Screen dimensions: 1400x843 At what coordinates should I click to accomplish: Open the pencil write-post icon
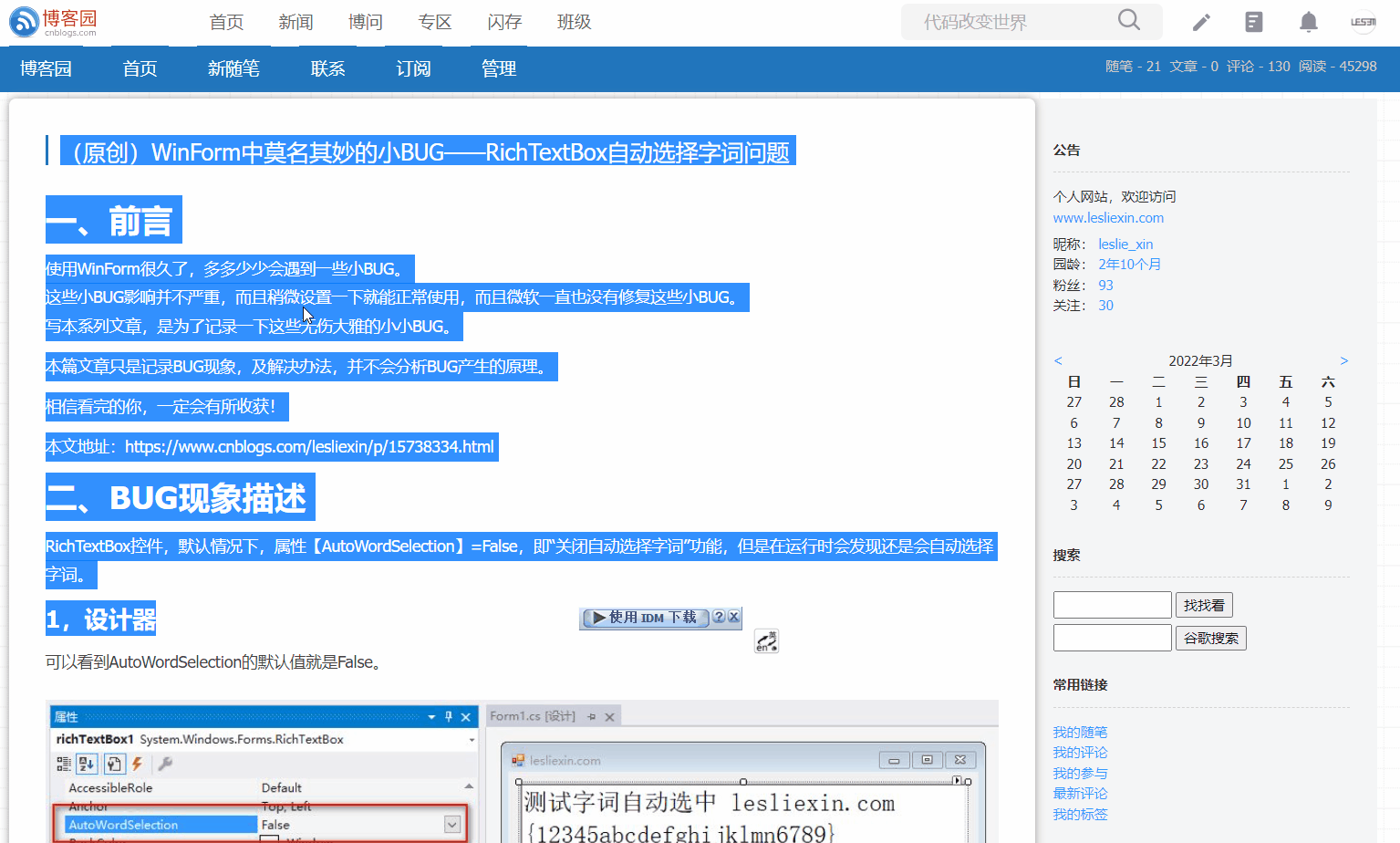pyautogui.click(x=1201, y=22)
